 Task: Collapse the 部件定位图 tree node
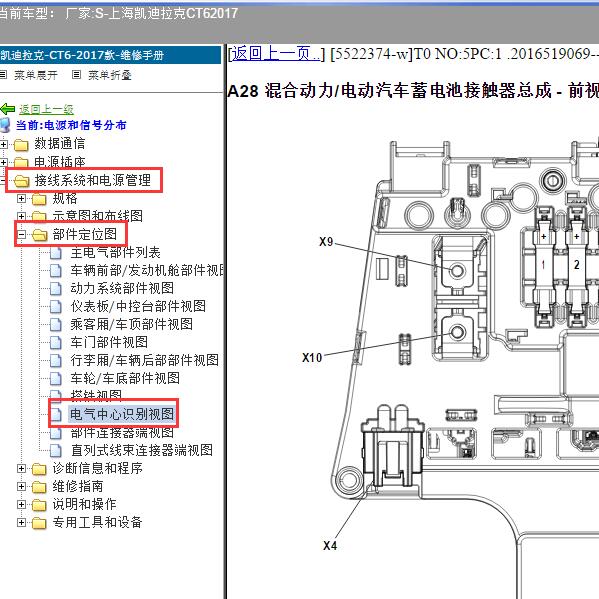[x=21, y=234]
